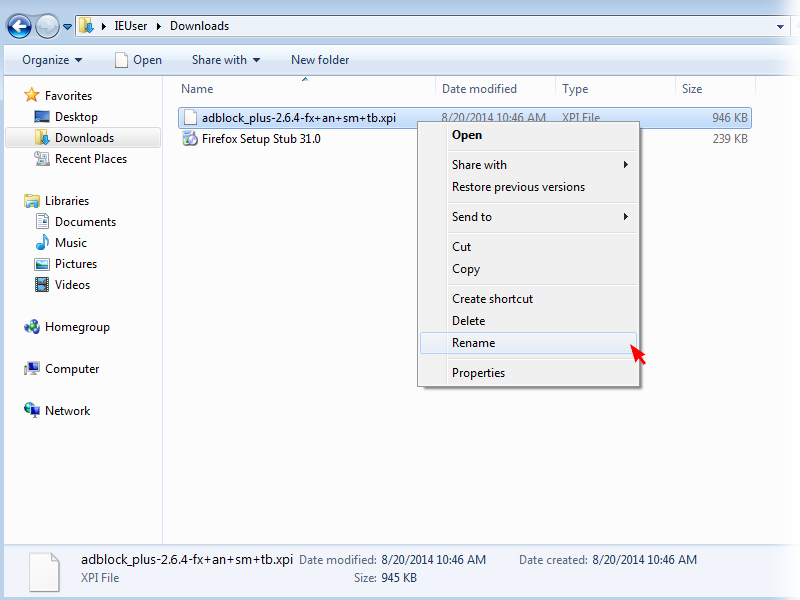This screenshot has height=600, width=800.
Task: Click Downloads in the address path
Action: tap(199, 26)
